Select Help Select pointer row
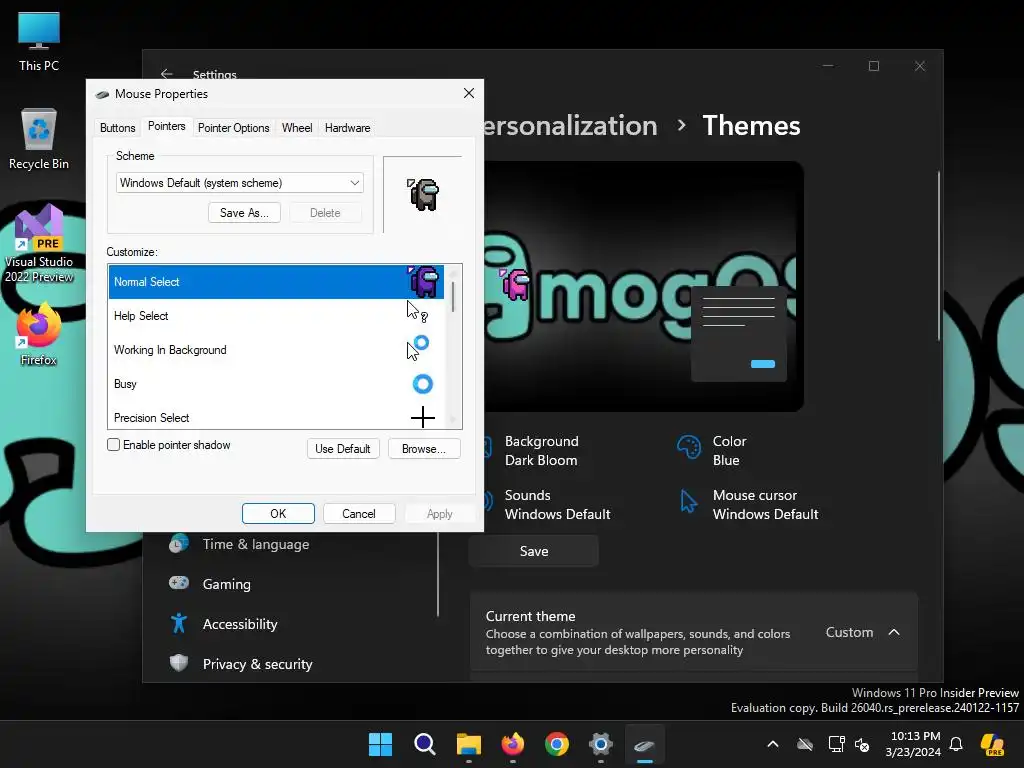Screen dimensions: 1024x768 coord(276,316)
